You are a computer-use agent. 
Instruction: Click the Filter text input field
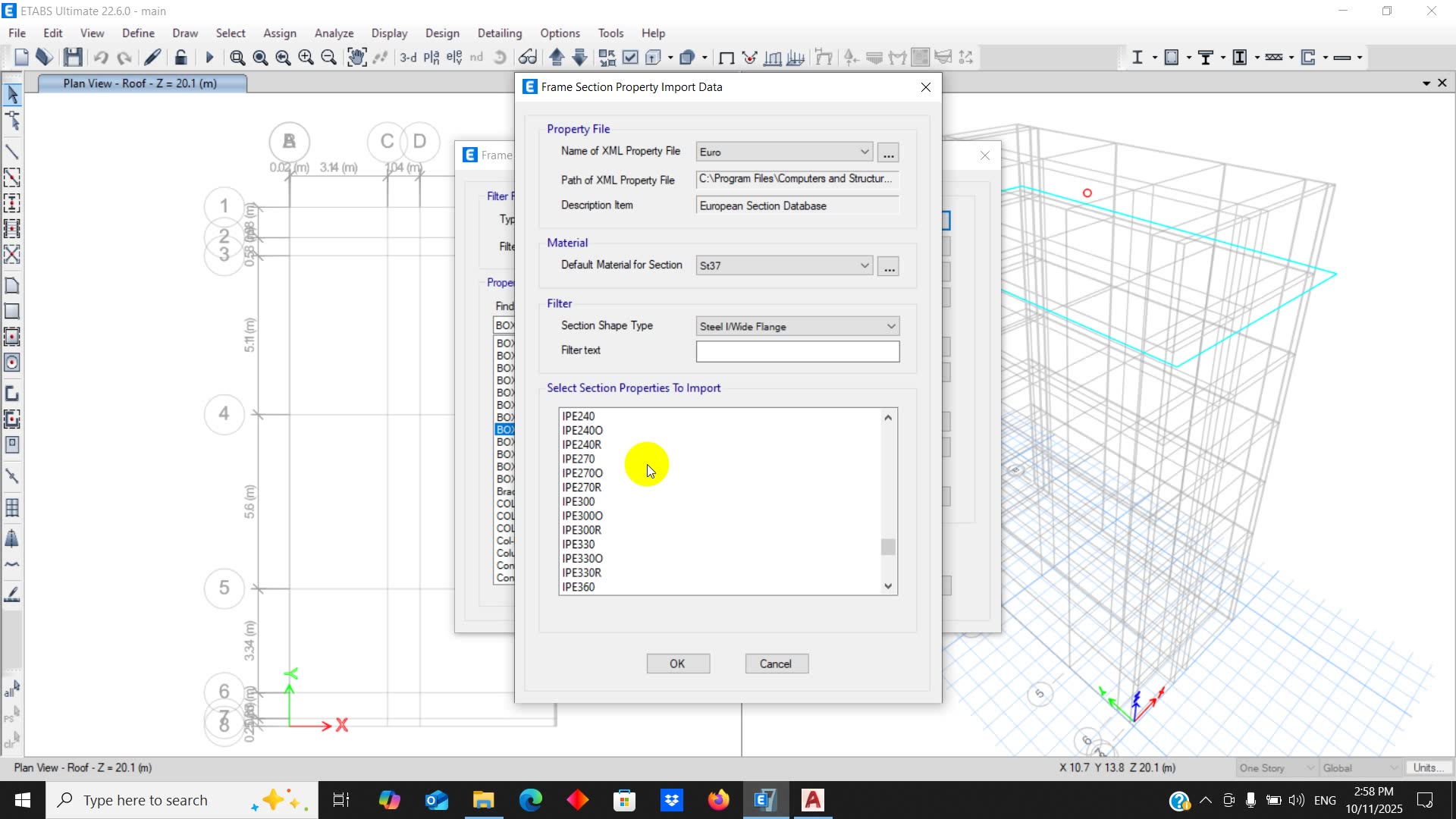pyautogui.click(x=797, y=351)
